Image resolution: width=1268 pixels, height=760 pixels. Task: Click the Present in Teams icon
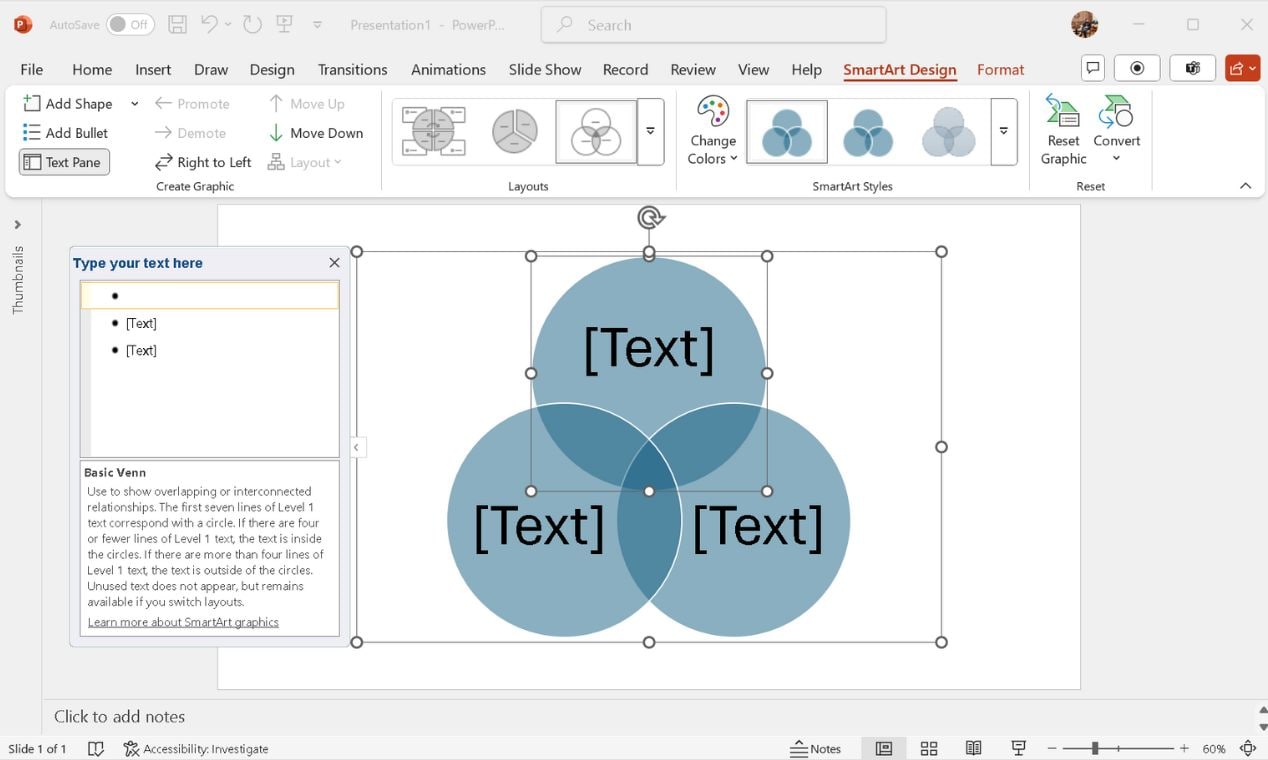click(1192, 68)
